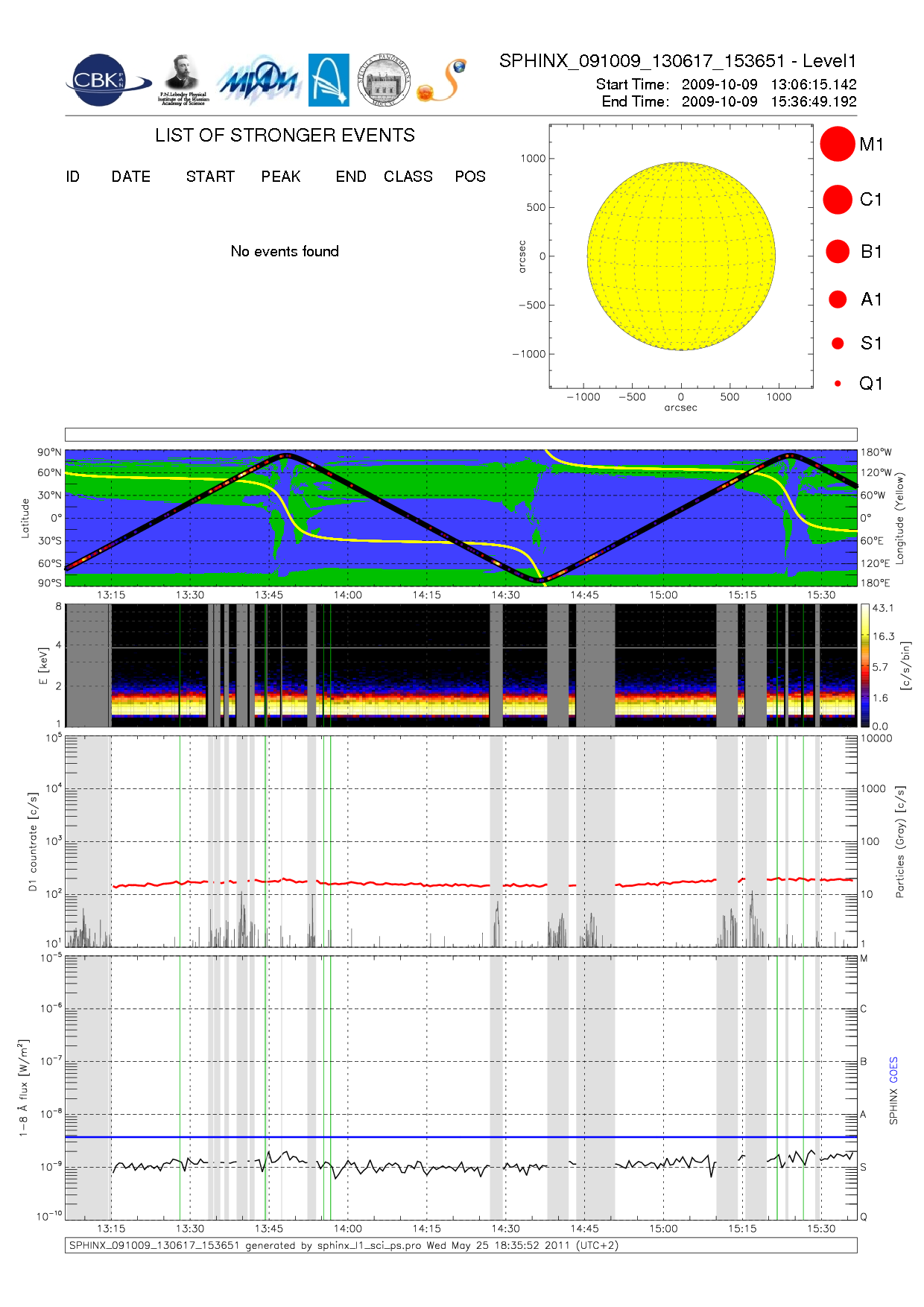Click the SPHINX_091009_130617_153651 - Level1 title
Viewport: 924px width, 1307px height.
[678, 61]
